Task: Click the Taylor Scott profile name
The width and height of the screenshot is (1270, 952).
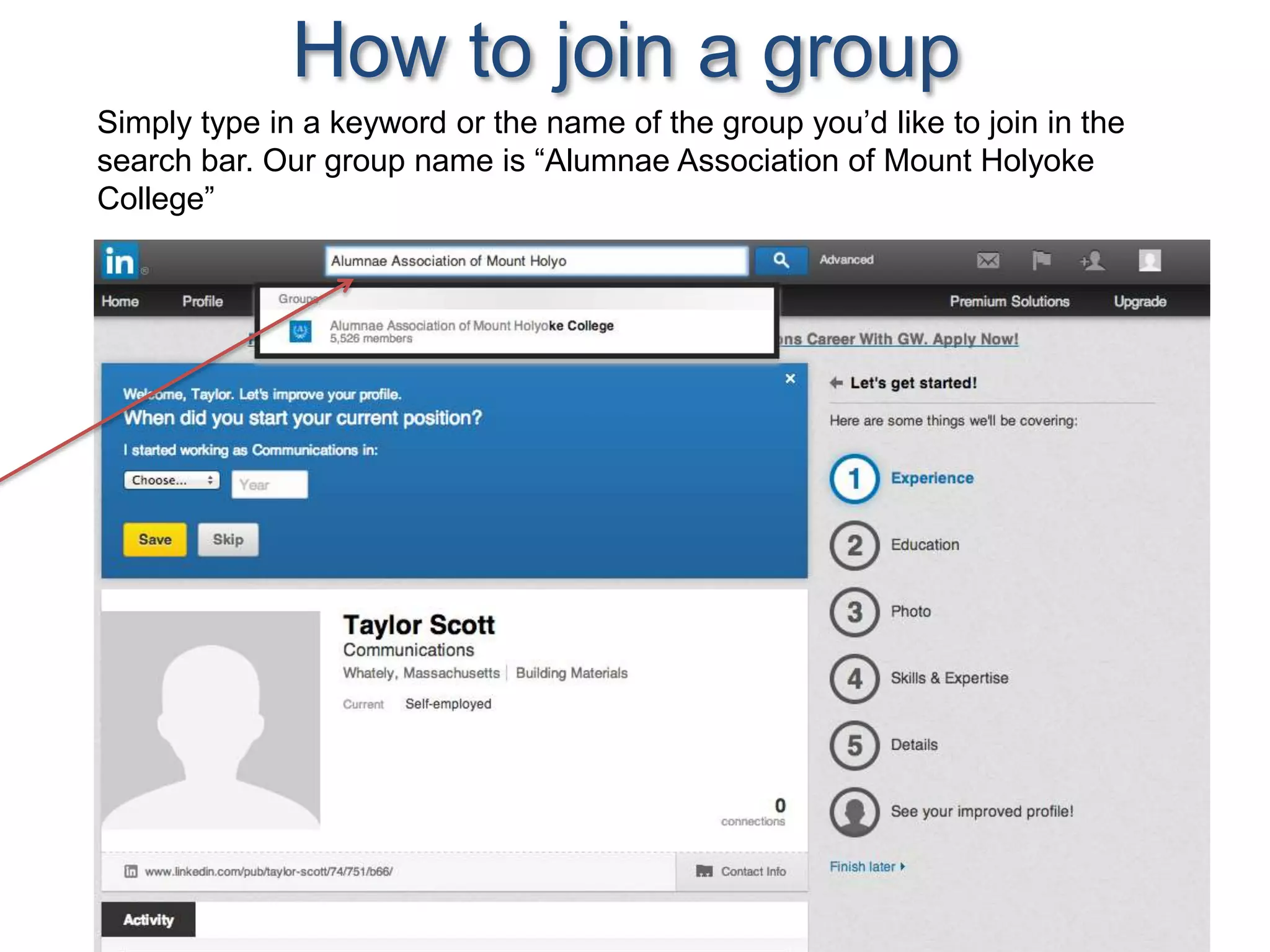Action: tap(419, 625)
